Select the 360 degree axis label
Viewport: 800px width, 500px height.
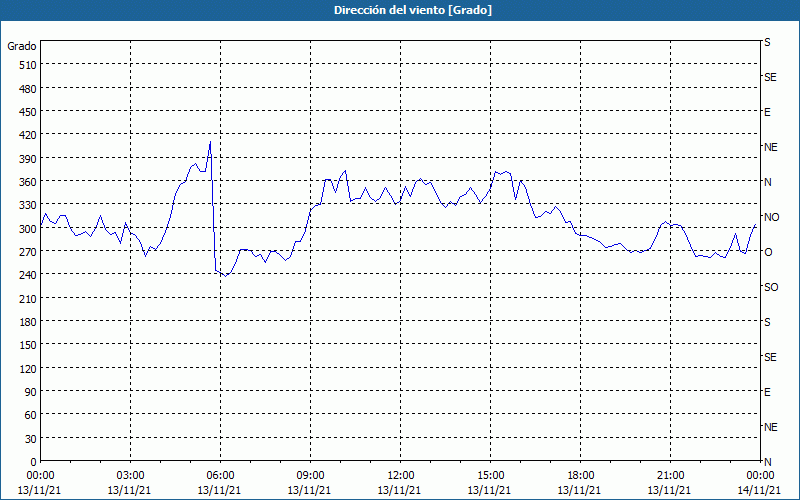coord(28,182)
